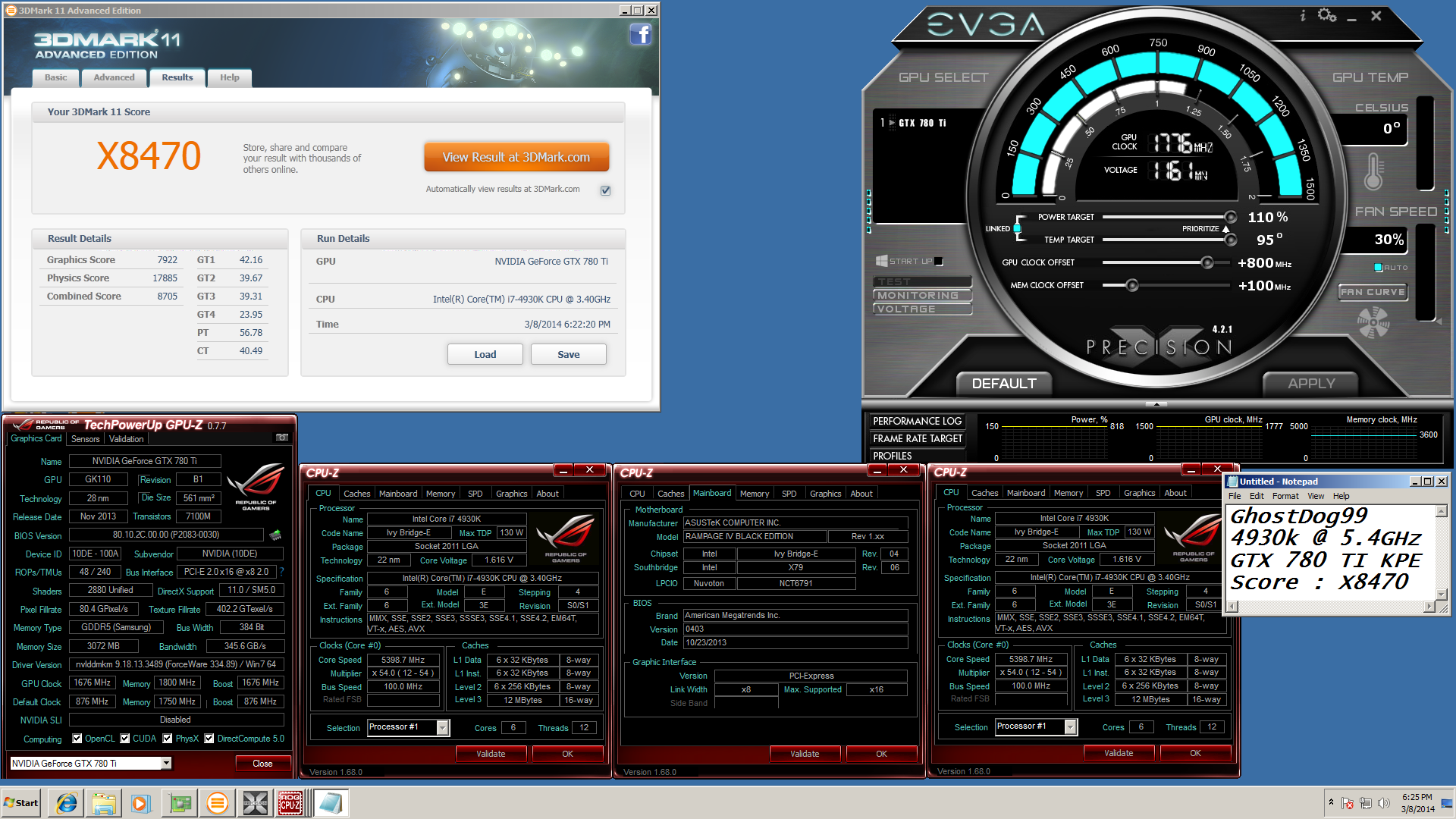Switch to GPU-Z taskbar icon
Viewport: 1456px width, 819px height.
(180, 803)
